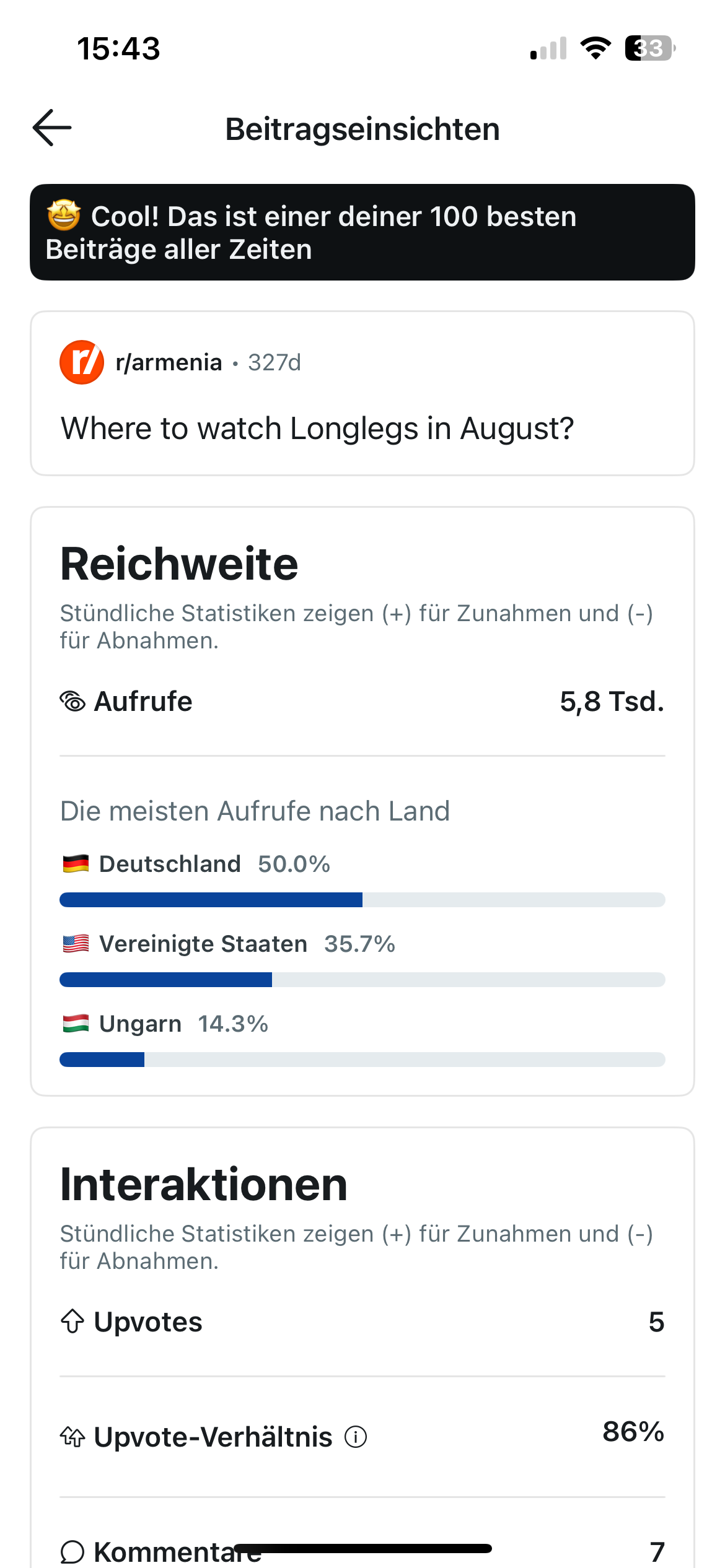Tap the Deutschland 50.0% progress bar
Image resolution: width=725 pixels, height=1568 pixels.
(x=362, y=900)
